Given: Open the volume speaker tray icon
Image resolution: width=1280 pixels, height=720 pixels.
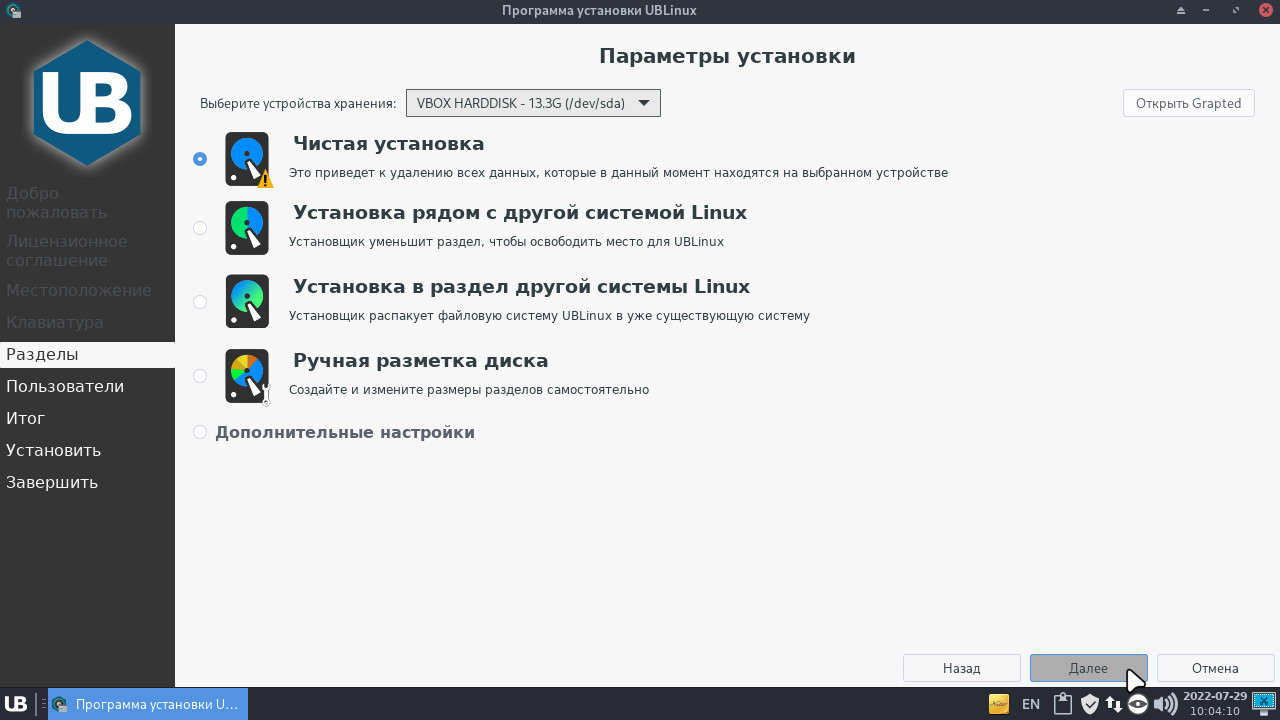Looking at the screenshot, I should coord(1165,704).
